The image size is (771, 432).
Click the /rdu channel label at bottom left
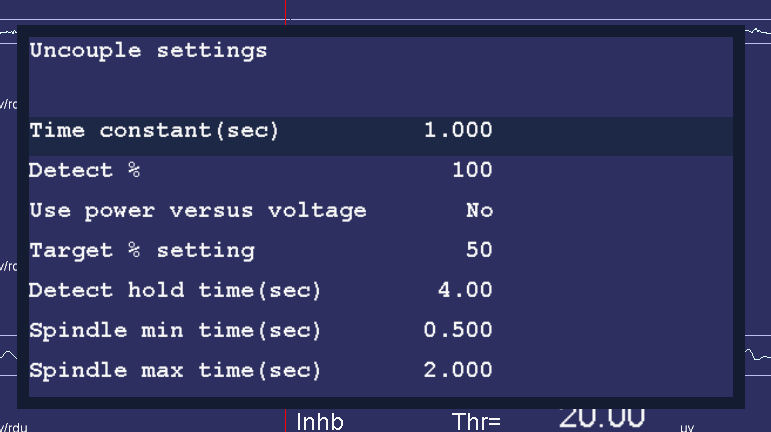(x=9, y=426)
